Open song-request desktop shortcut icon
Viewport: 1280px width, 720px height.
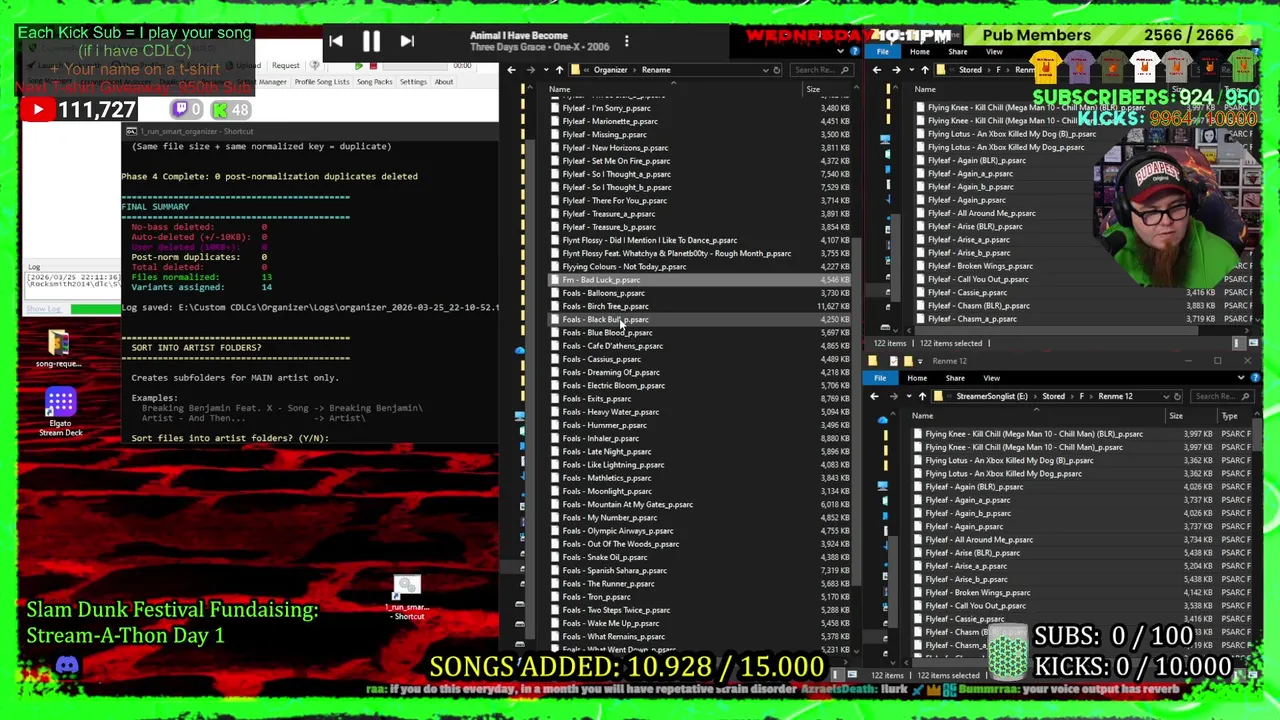59,348
